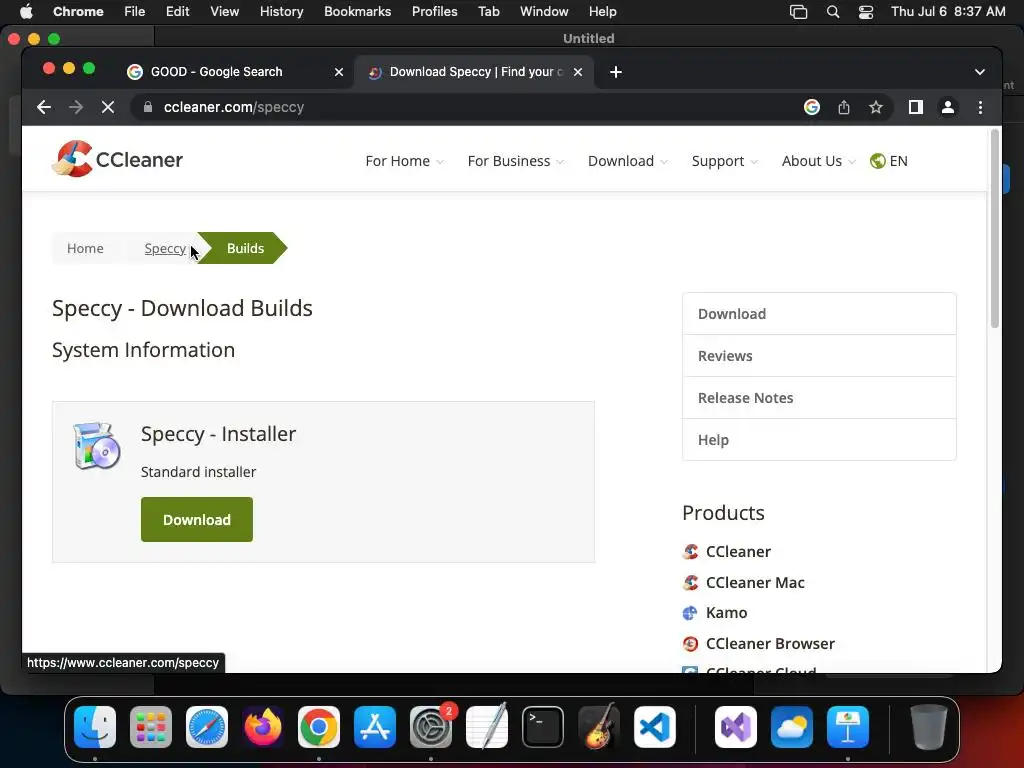The height and width of the screenshot is (768, 1024).
Task: Expand the Support menu
Action: click(725, 161)
